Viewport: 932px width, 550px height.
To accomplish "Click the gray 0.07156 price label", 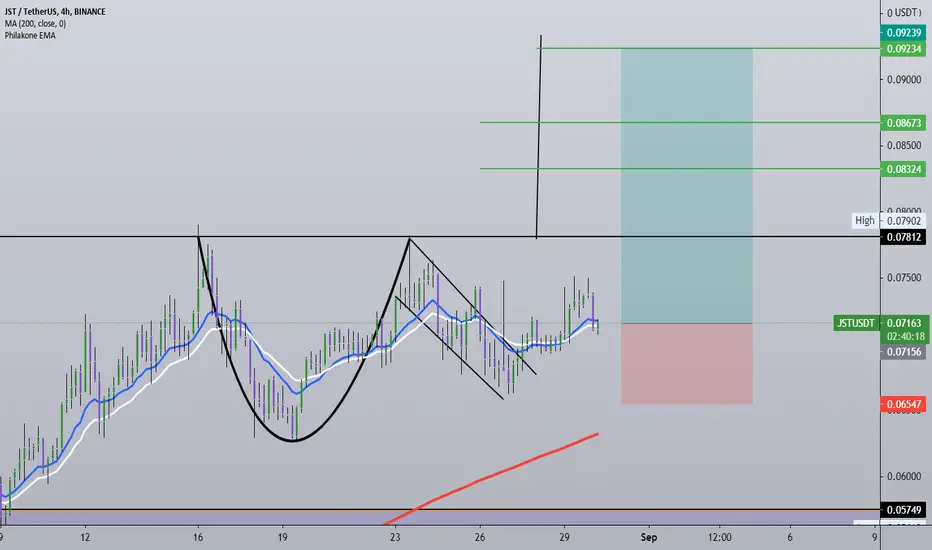I will point(903,352).
